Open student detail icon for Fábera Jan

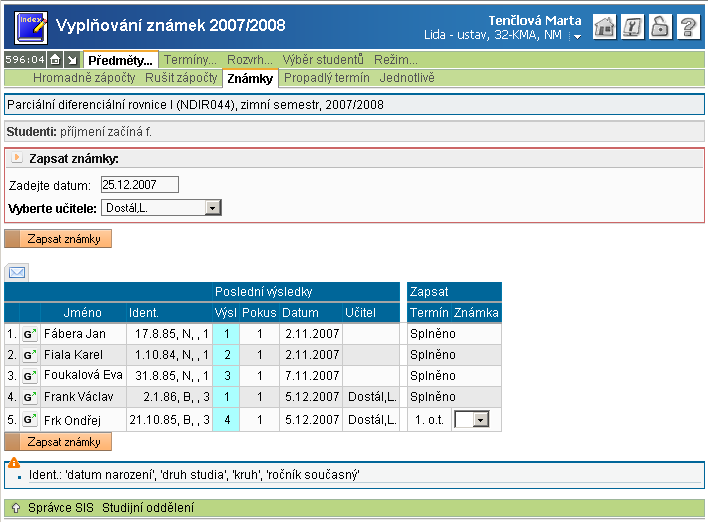point(29,334)
